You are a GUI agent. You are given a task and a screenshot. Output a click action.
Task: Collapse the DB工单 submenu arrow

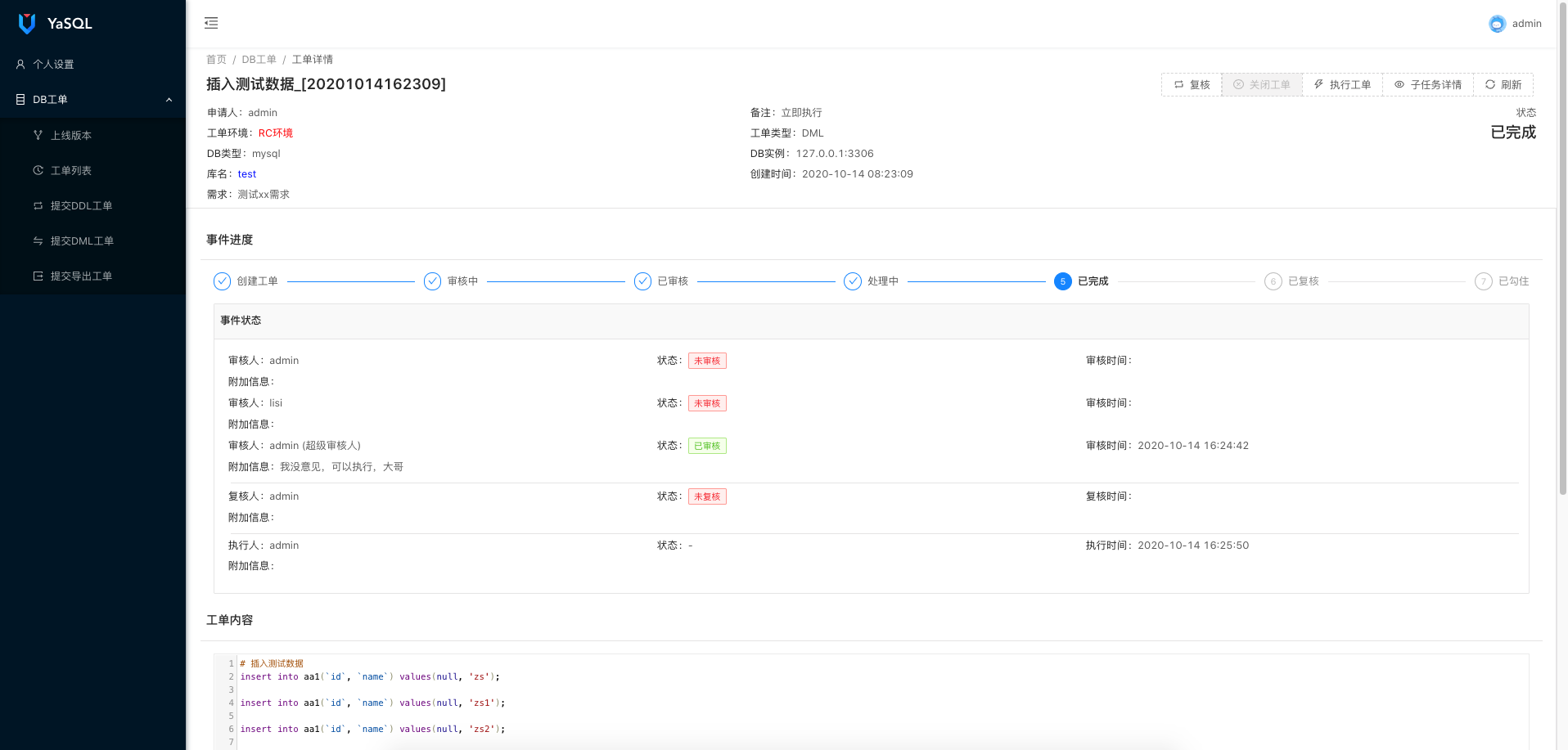point(169,100)
